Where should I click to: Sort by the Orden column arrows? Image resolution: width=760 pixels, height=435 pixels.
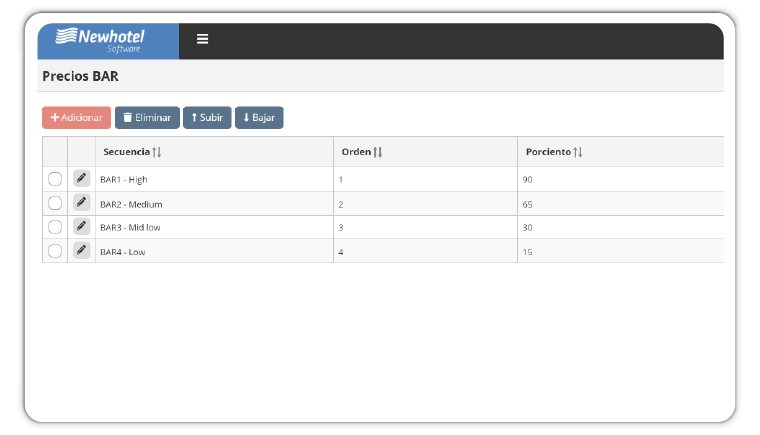[x=378, y=152]
